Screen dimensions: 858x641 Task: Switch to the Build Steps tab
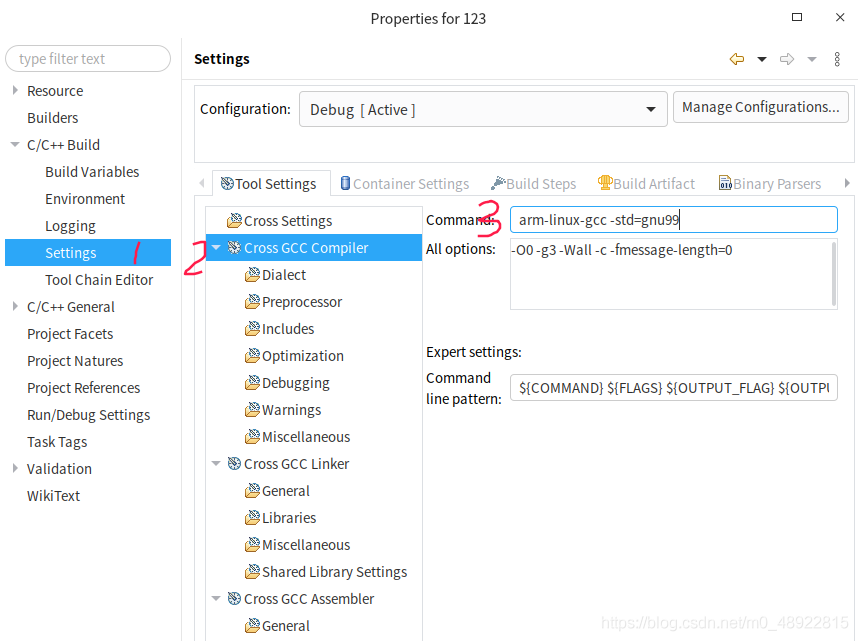[x=533, y=184]
